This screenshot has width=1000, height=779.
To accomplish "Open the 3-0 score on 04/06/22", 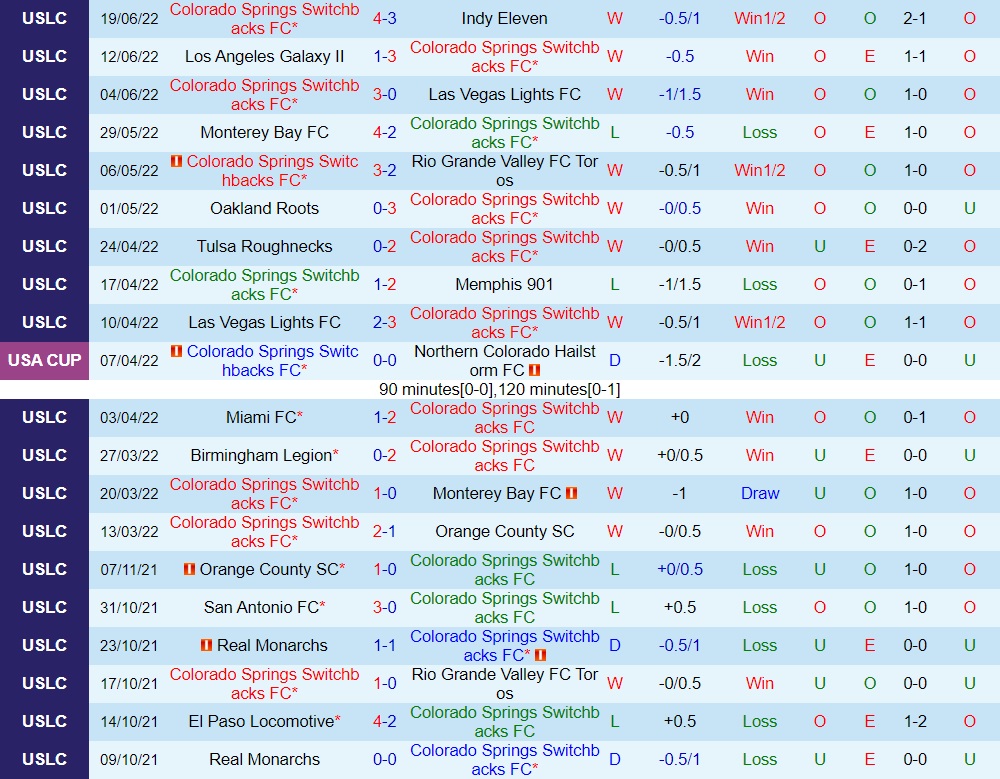I will click(385, 94).
